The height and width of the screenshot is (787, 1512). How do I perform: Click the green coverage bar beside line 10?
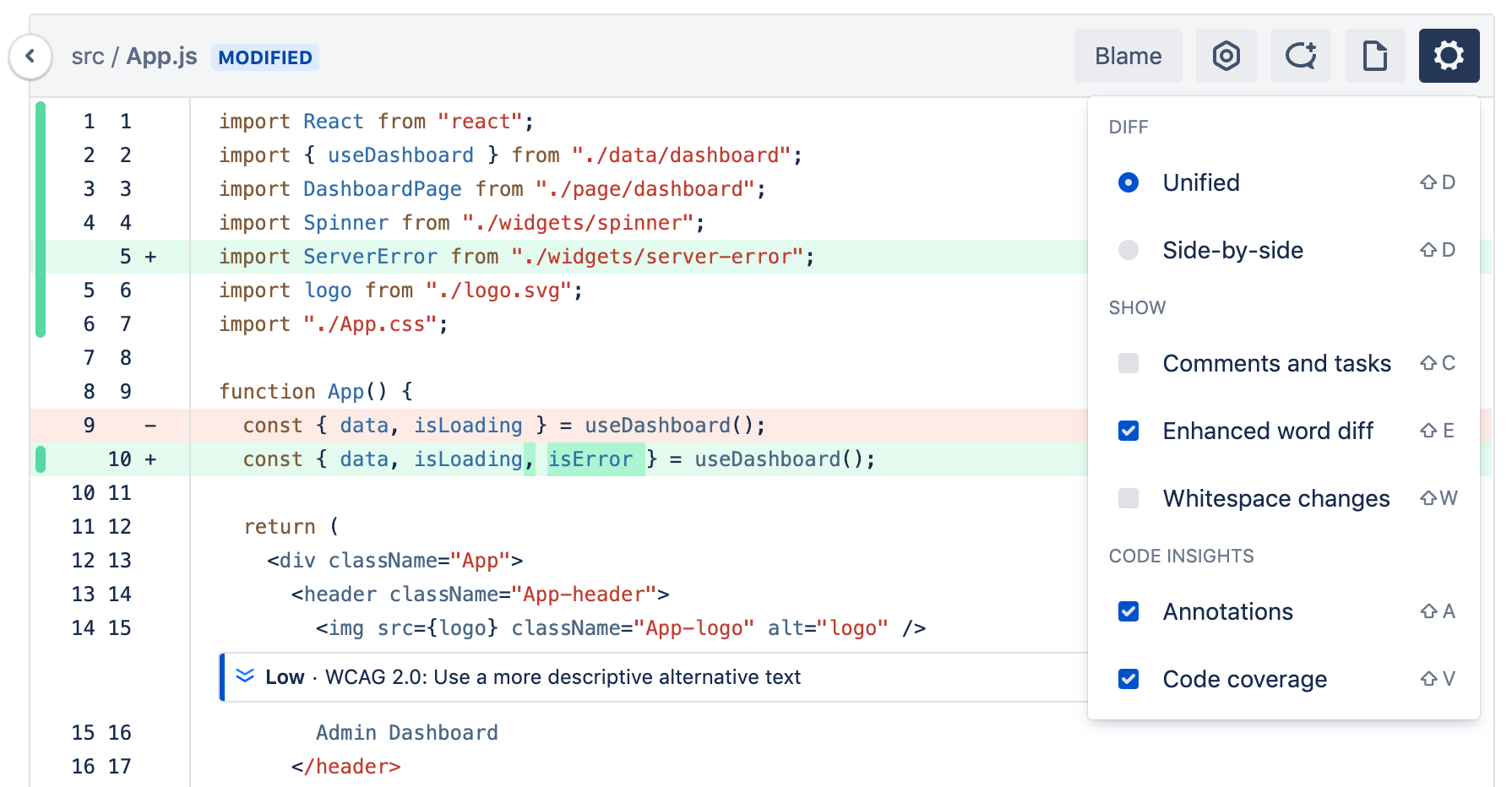coord(41,459)
